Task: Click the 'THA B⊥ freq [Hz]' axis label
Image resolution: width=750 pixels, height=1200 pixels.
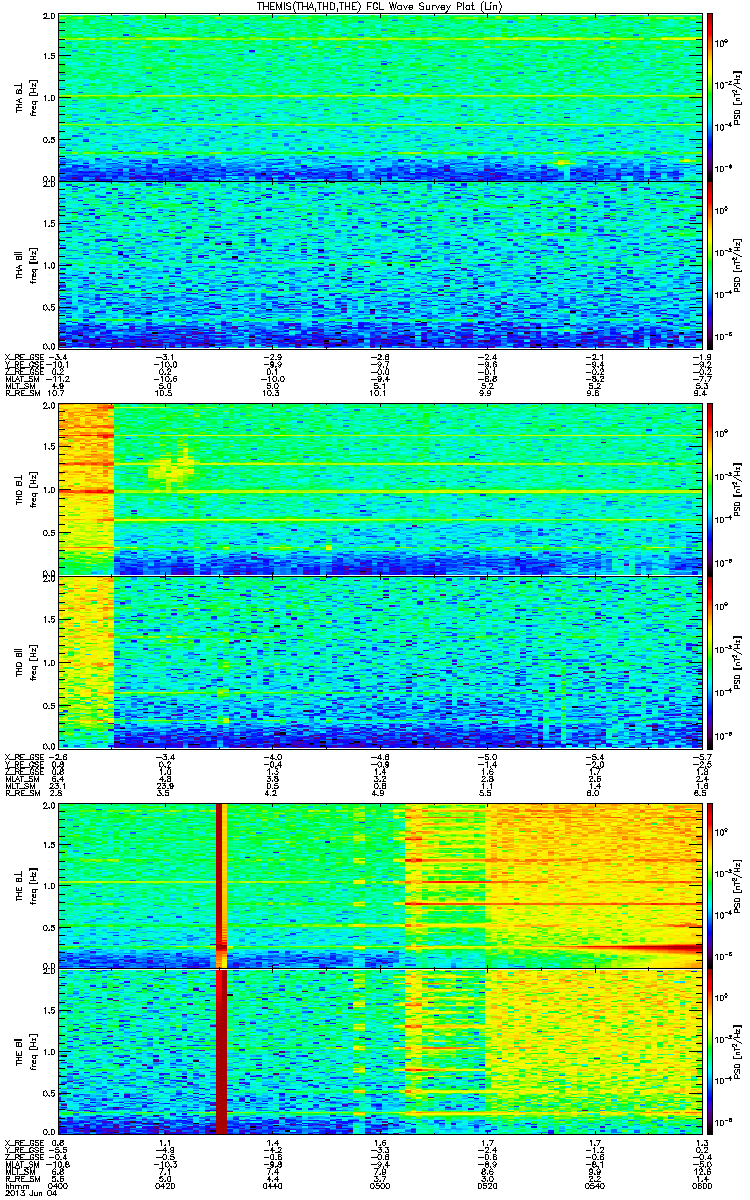Action: pyautogui.click(x=25, y=97)
